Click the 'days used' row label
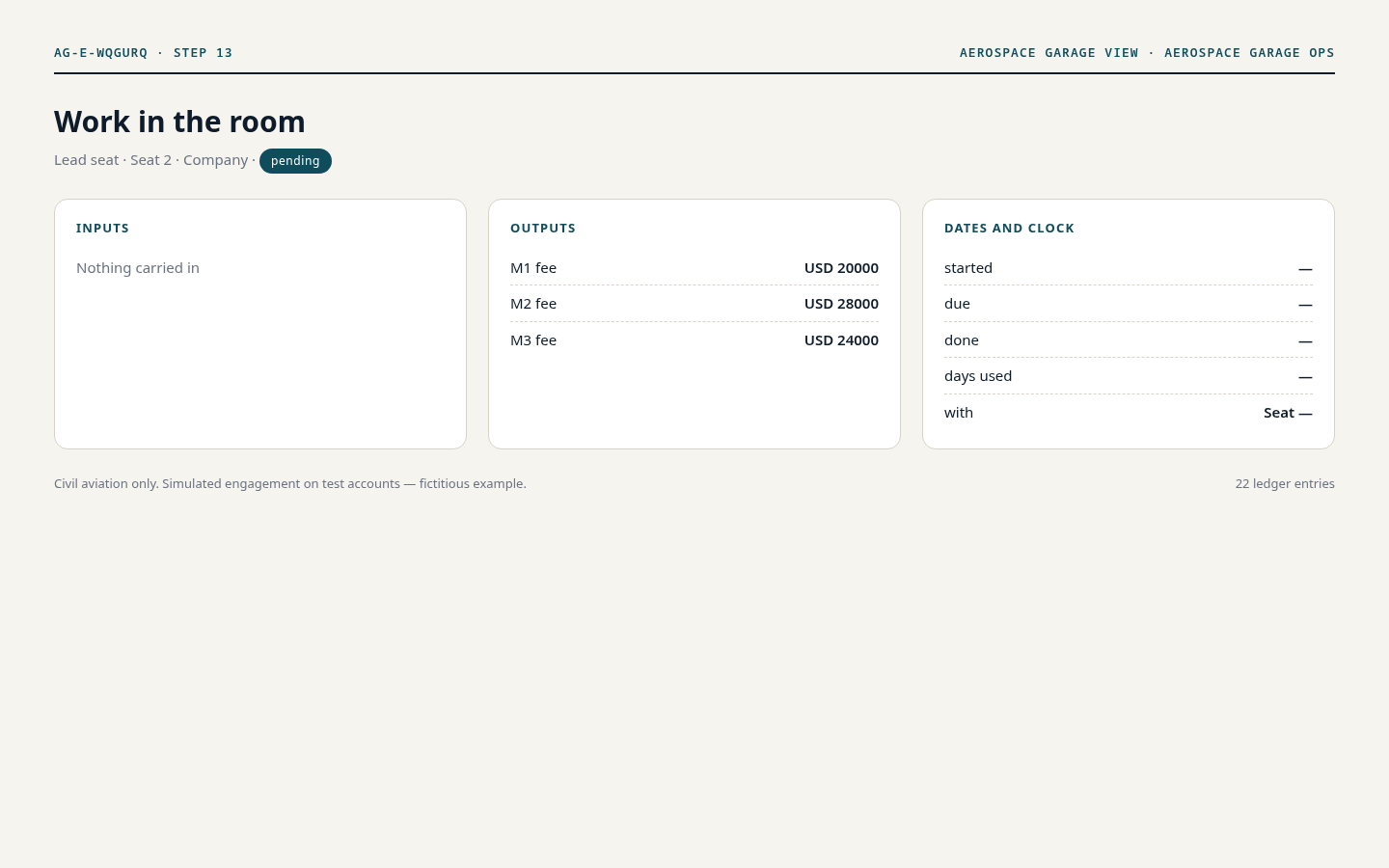 pos(978,376)
